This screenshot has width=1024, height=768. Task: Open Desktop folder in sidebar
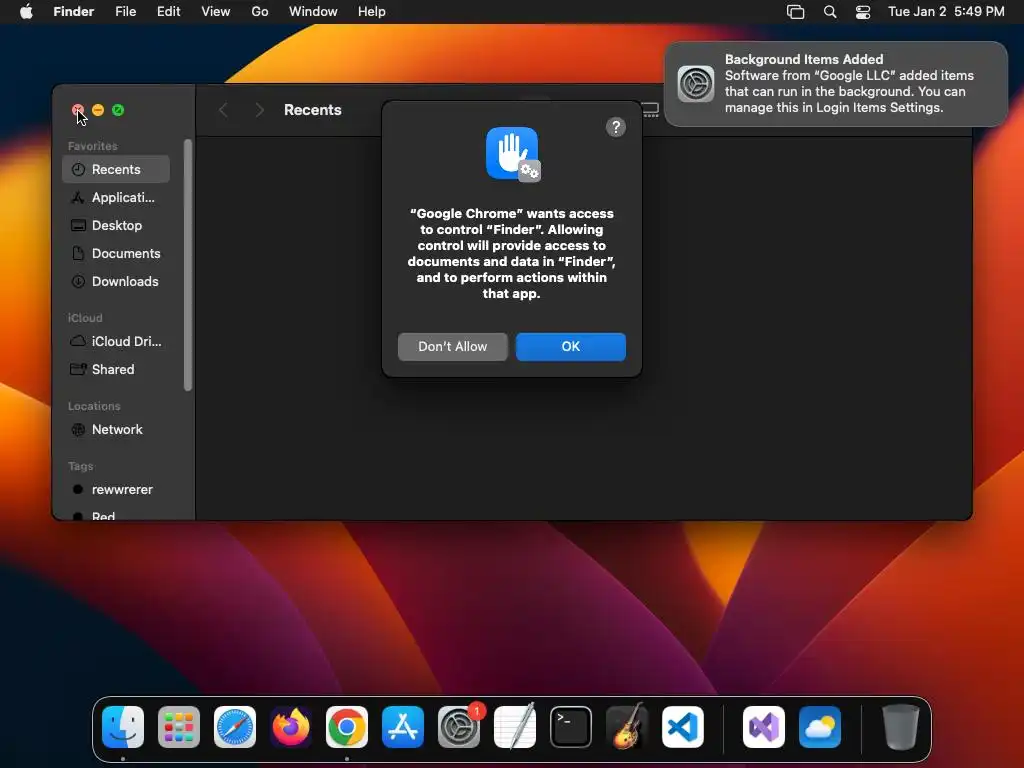(x=116, y=225)
